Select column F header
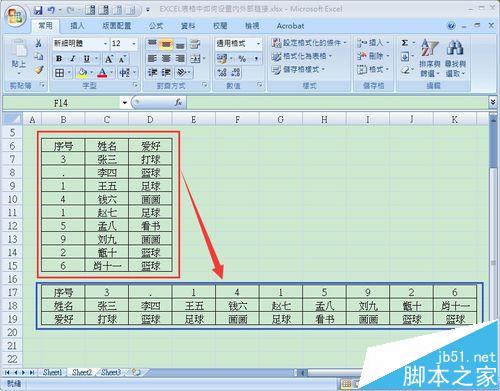Image resolution: width=500 pixels, height=391 pixels. [237, 119]
